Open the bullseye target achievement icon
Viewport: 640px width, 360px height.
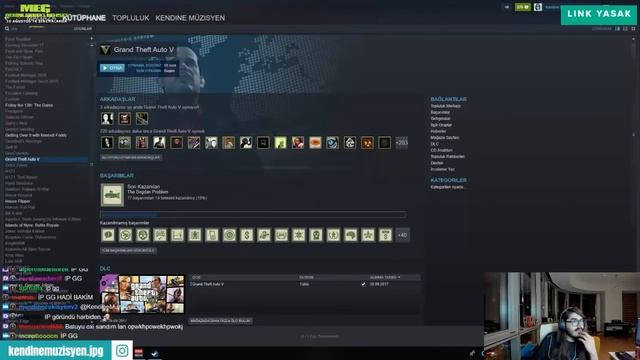[229, 235]
